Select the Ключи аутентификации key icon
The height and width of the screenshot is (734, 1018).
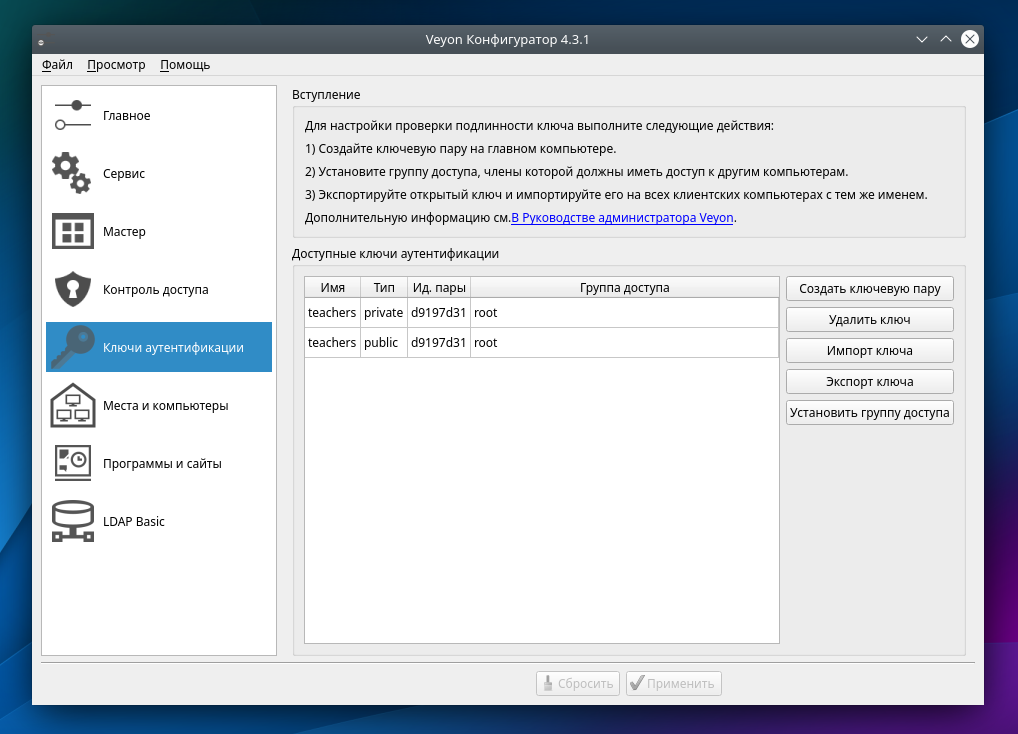[x=73, y=347]
